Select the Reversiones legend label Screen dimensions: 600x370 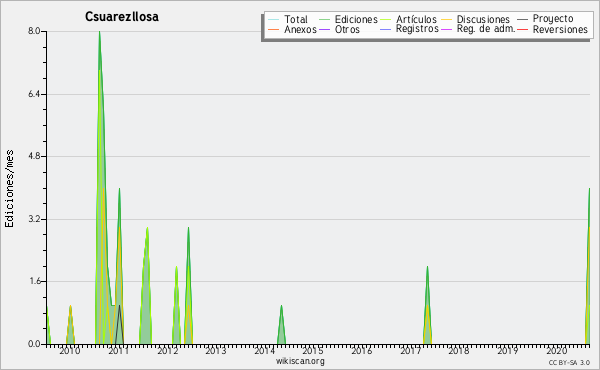click(560, 29)
